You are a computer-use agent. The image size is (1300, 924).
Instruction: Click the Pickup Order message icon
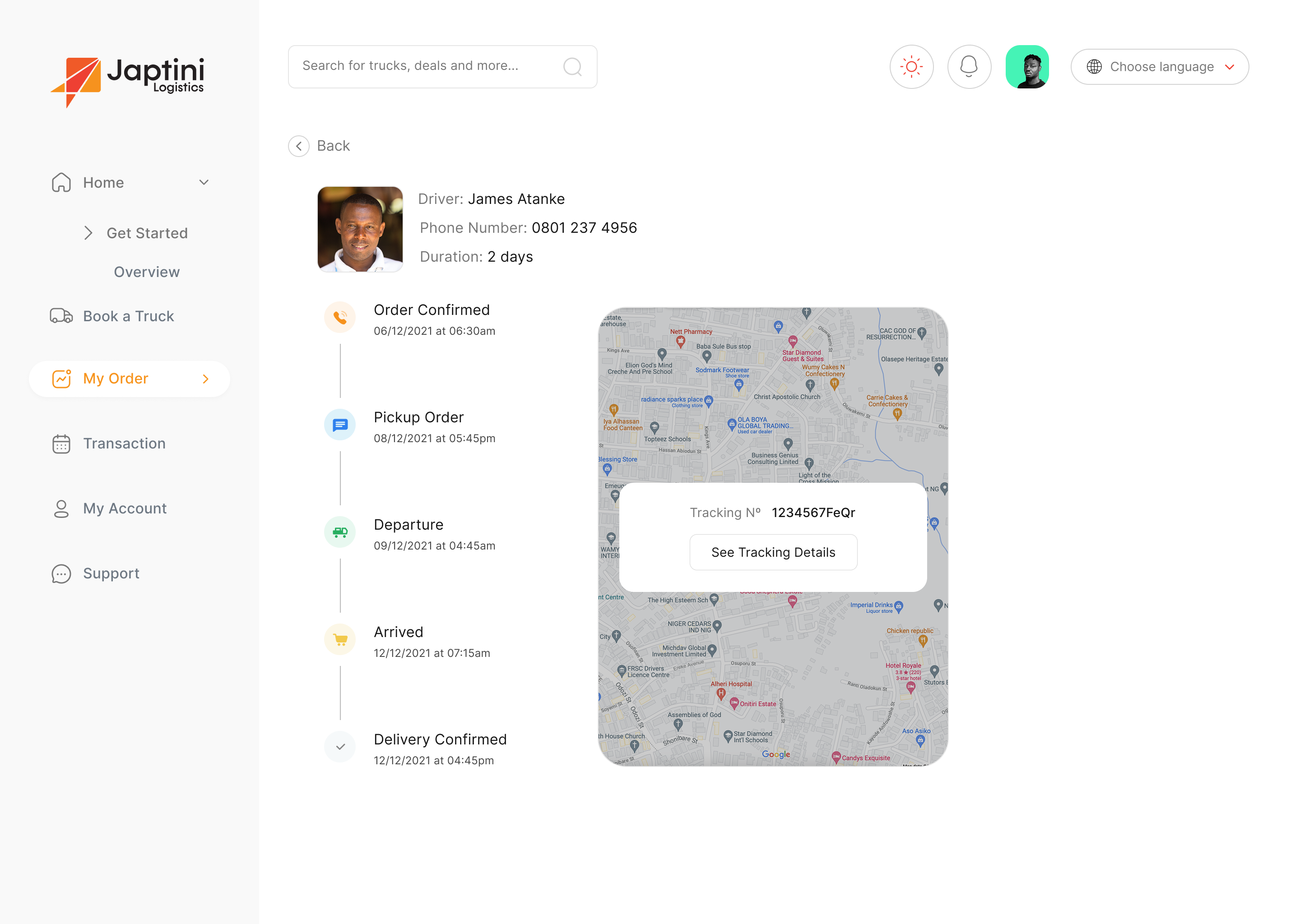340,425
